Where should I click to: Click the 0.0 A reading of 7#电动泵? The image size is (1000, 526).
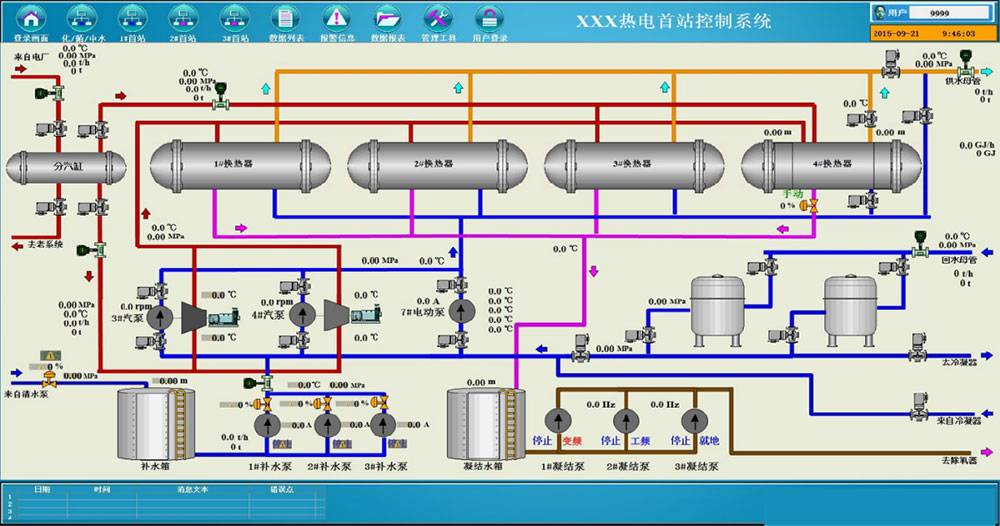tap(429, 301)
